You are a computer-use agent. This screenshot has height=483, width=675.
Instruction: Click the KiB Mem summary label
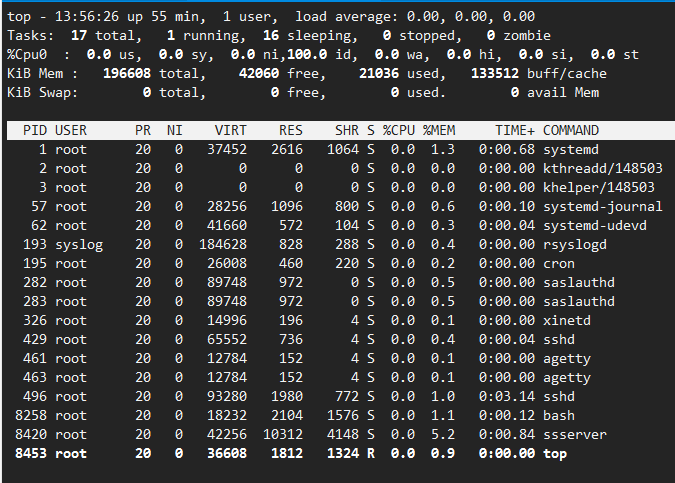click(39, 73)
